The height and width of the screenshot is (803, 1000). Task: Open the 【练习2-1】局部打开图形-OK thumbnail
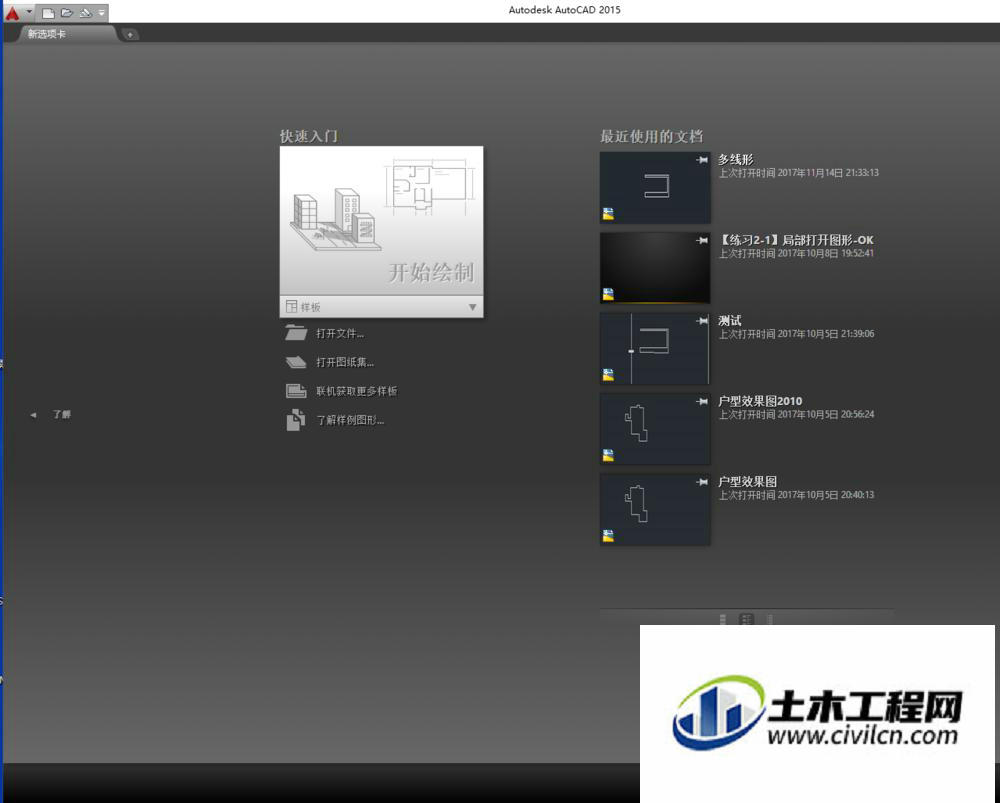[655, 268]
